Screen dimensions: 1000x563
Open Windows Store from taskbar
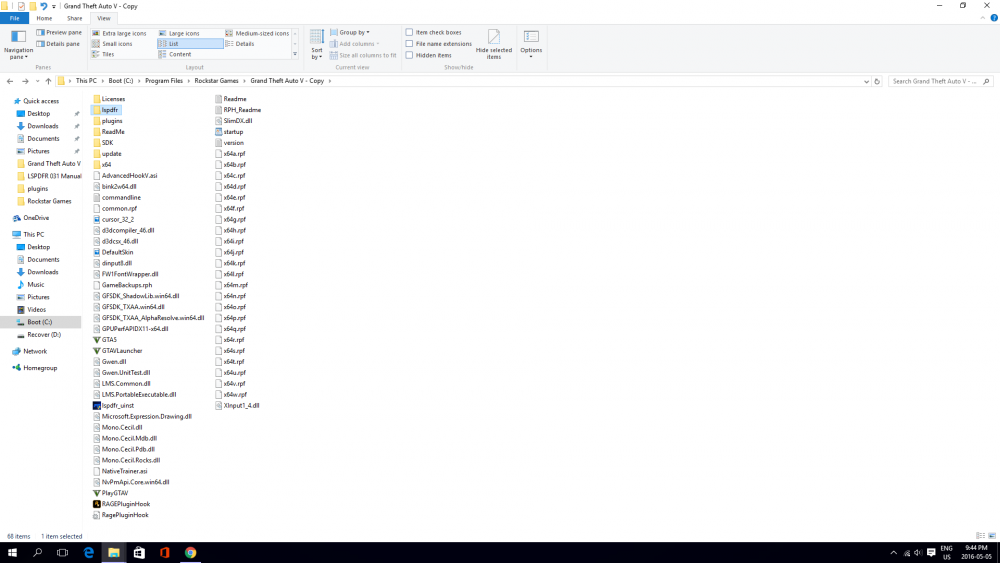coord(139,553)
